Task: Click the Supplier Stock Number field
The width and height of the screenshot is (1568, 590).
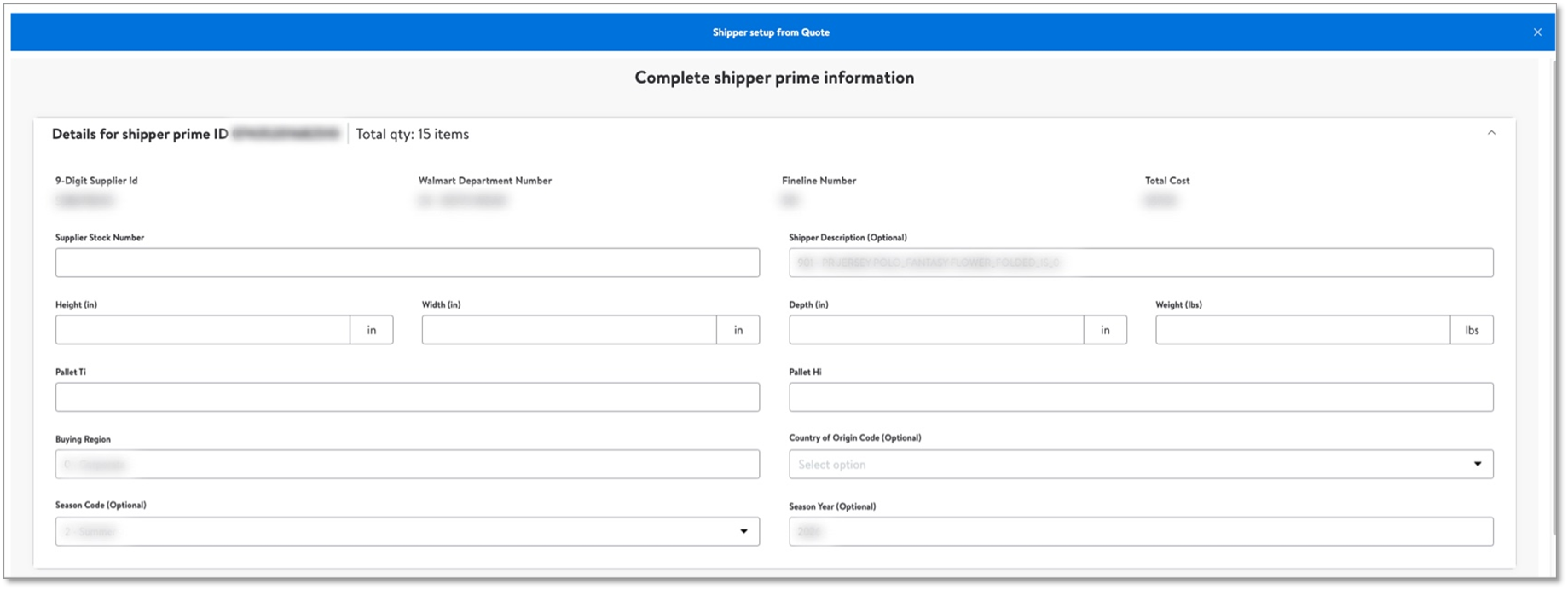Action: (x=407, y=263)
